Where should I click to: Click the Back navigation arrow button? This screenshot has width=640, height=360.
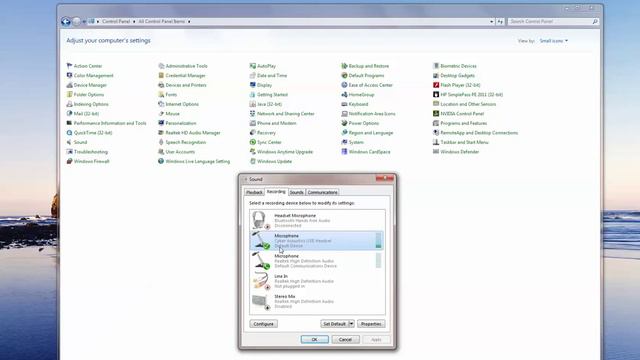[x=66, y=21]
